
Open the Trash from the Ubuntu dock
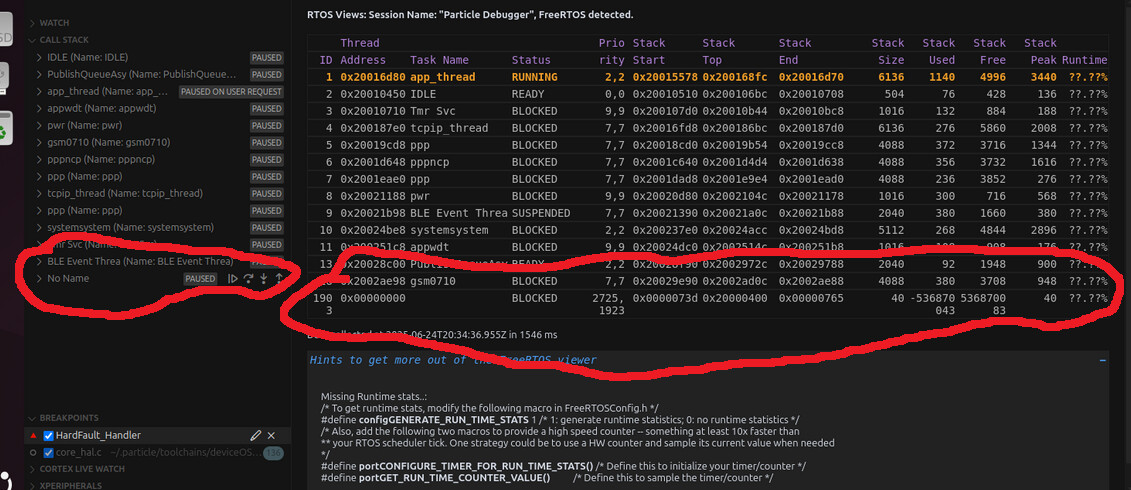(x=6, y=128)
